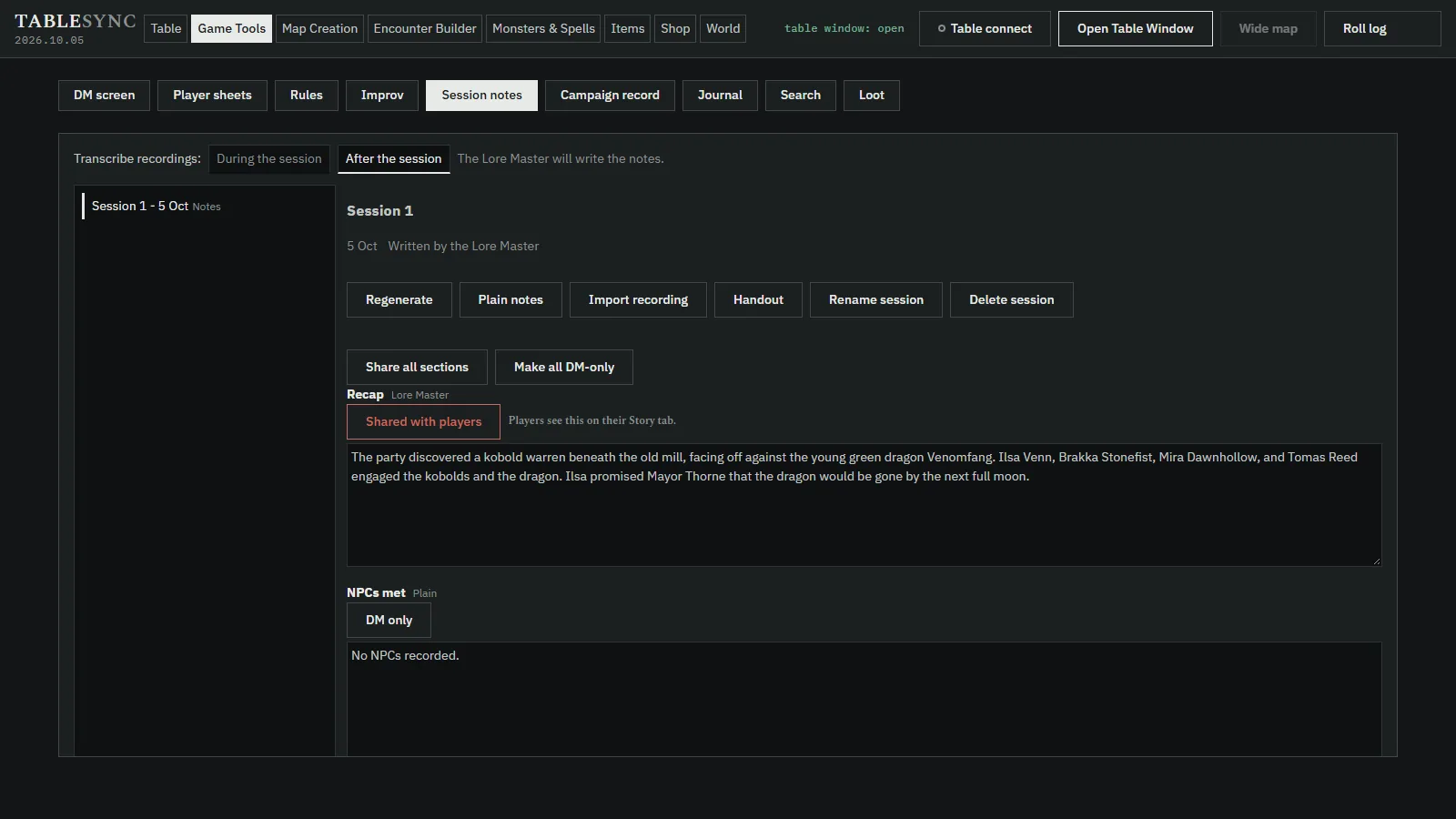Open the Encounter Builder tab
Image resolution: width=1456 pixels, height=819 pixels.
point(425,28)
